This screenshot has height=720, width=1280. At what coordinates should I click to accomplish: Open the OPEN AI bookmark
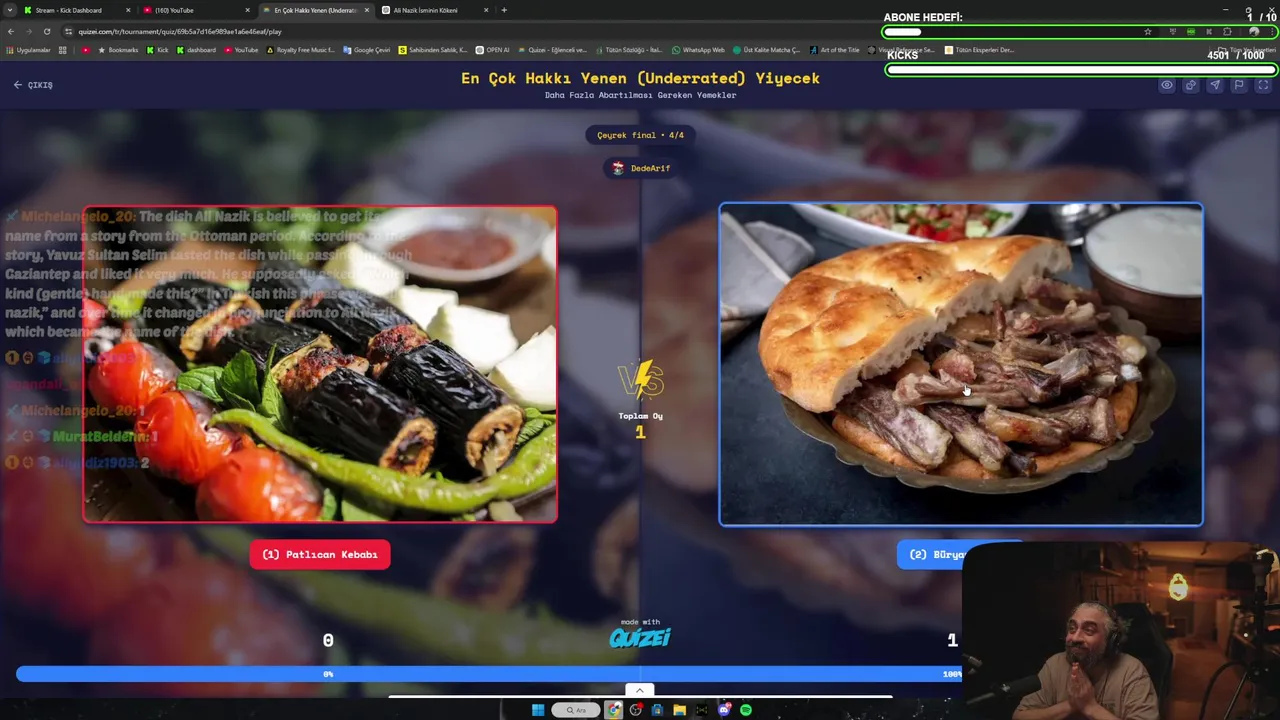coord(492,50)
